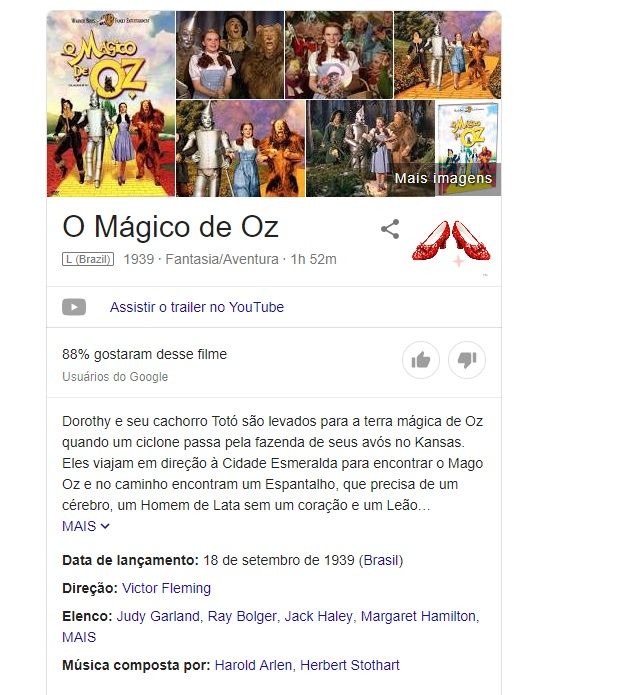Open Judy Garland cast link
The width and height of the screenshot is (641, 695).
158,616
